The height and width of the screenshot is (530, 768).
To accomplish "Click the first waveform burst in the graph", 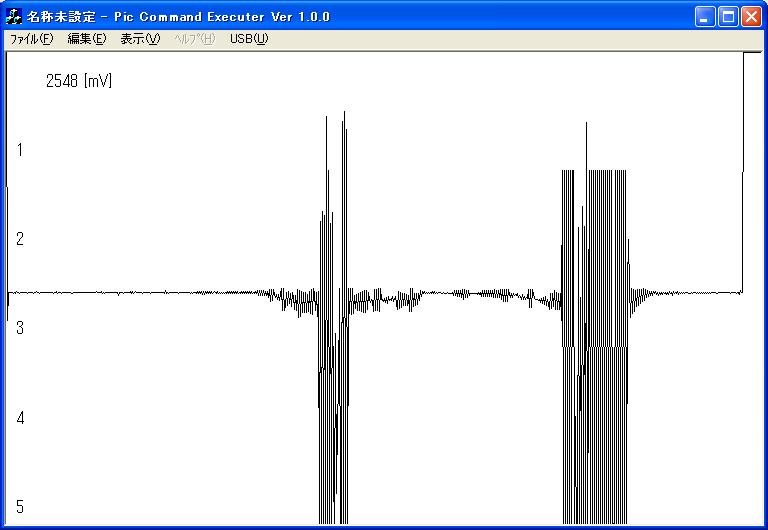I will (x=333, y=300).
